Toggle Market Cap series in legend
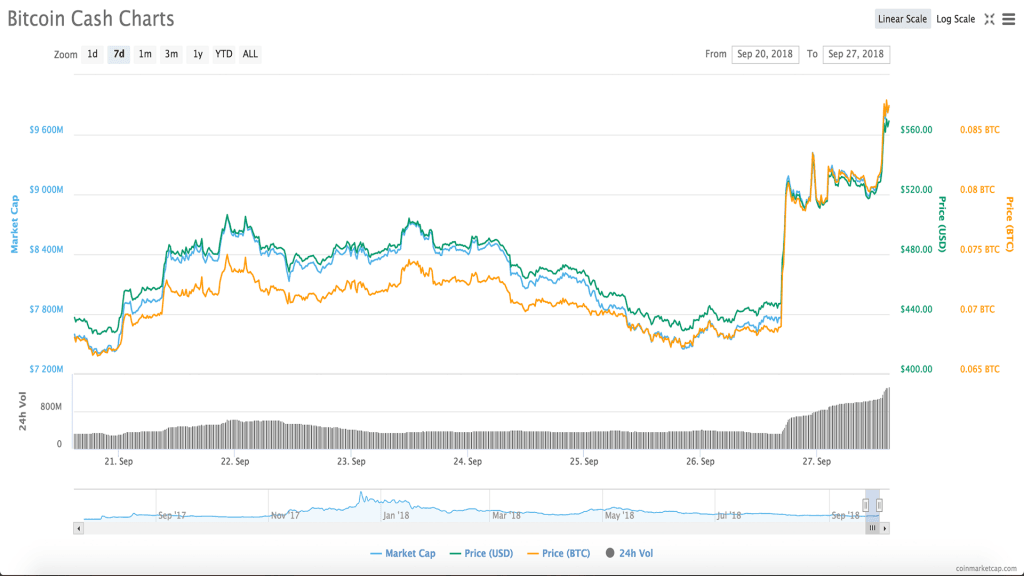Screen dimensions: 1024x576 (405, 553)
